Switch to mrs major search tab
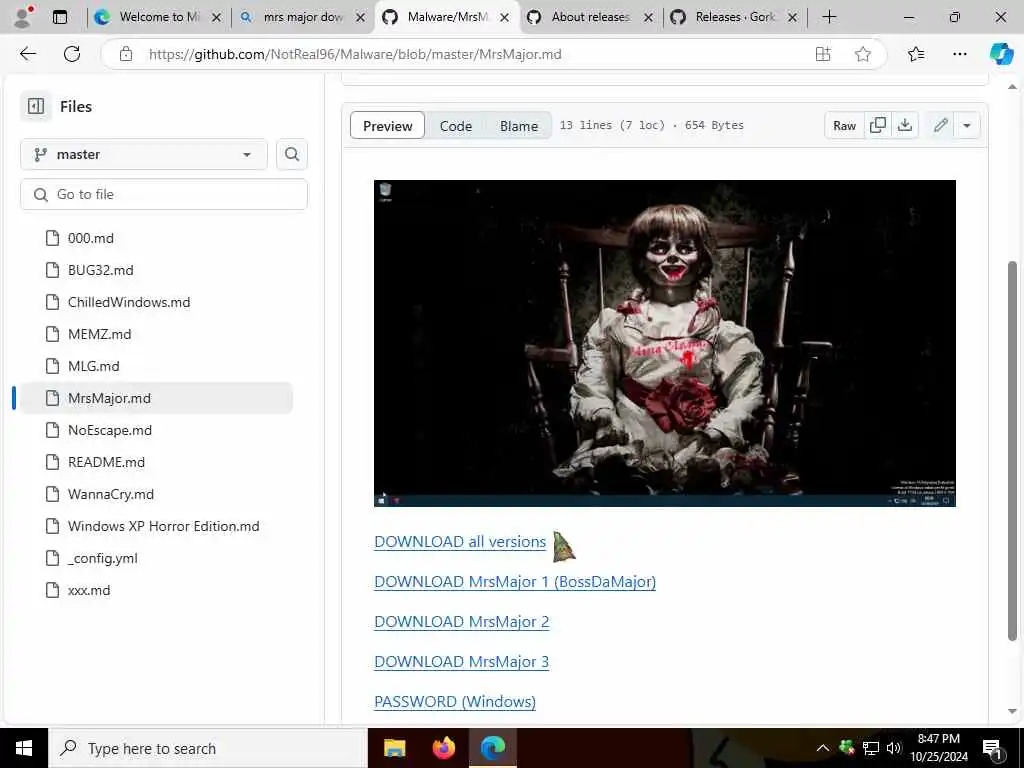 (303, 17)
